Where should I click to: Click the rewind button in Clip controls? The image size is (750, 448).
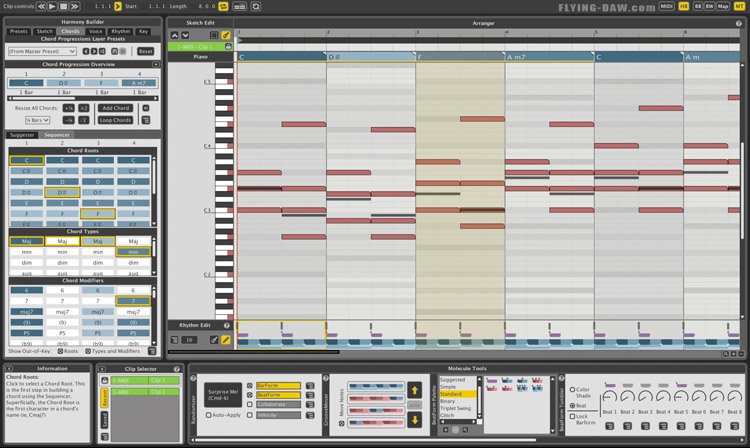(41, 6)
